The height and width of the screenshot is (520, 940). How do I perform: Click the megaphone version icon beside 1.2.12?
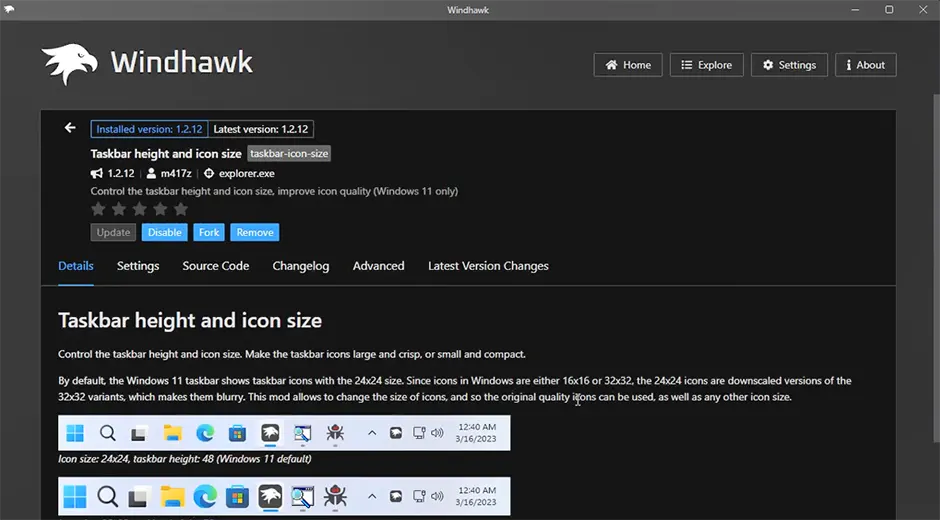pos(97,173)
